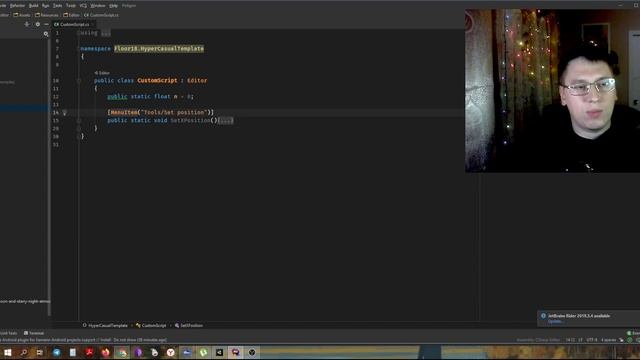Open the Windows Start menu
640x360 pixels.
(7, 352)
